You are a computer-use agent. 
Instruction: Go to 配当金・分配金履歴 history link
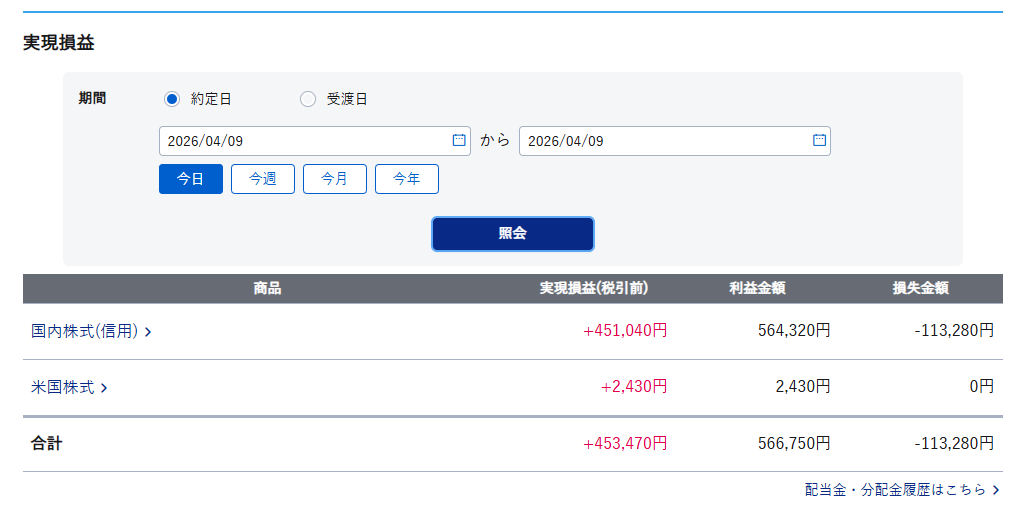coord(895,490)
